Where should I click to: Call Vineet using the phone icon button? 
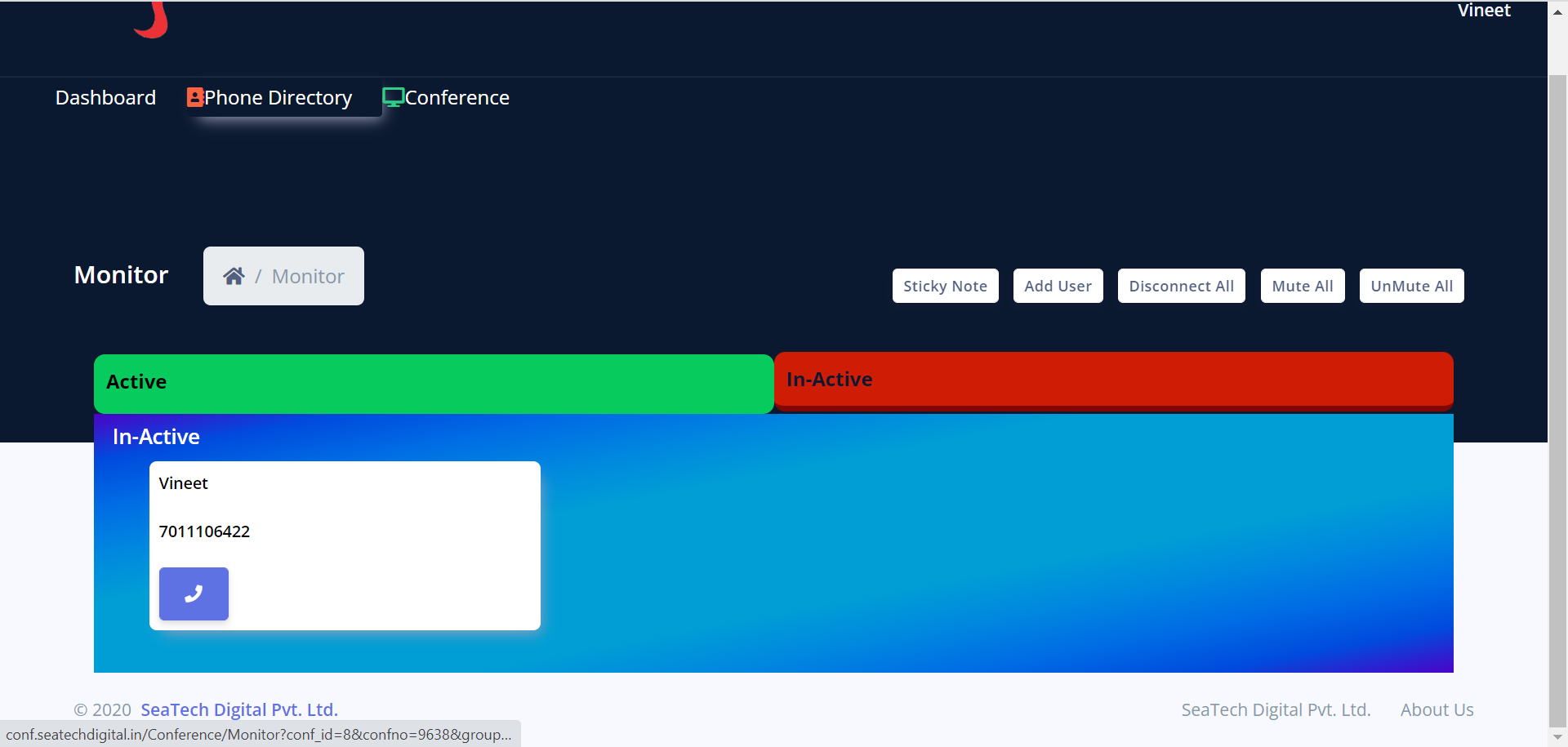194,594
